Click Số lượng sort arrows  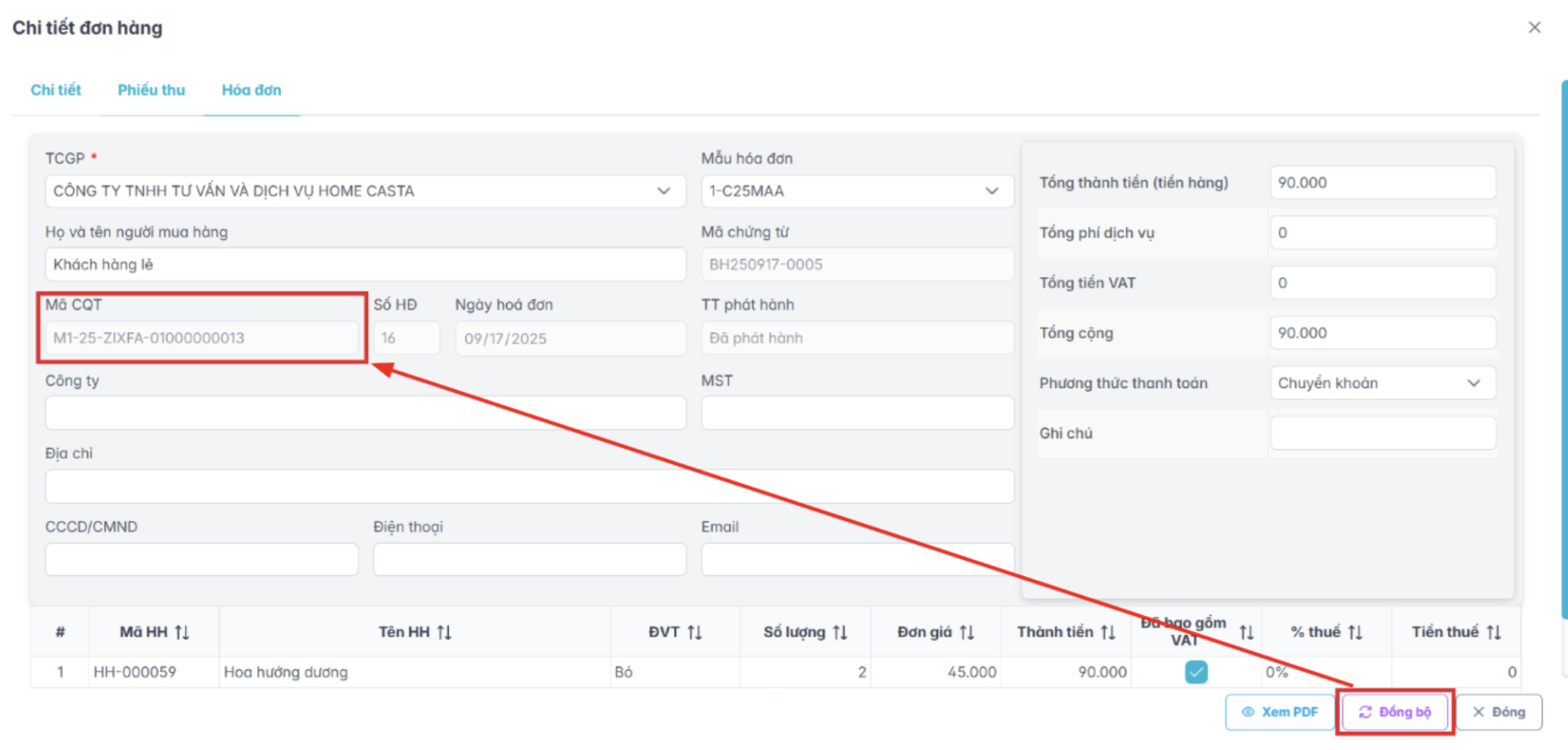click(x=840, y=632)
